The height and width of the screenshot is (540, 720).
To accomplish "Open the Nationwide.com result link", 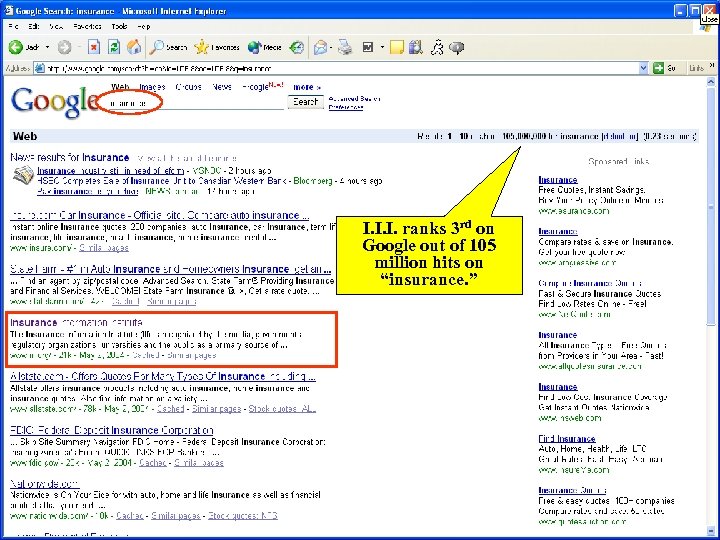I will click(x=45, y=484).
